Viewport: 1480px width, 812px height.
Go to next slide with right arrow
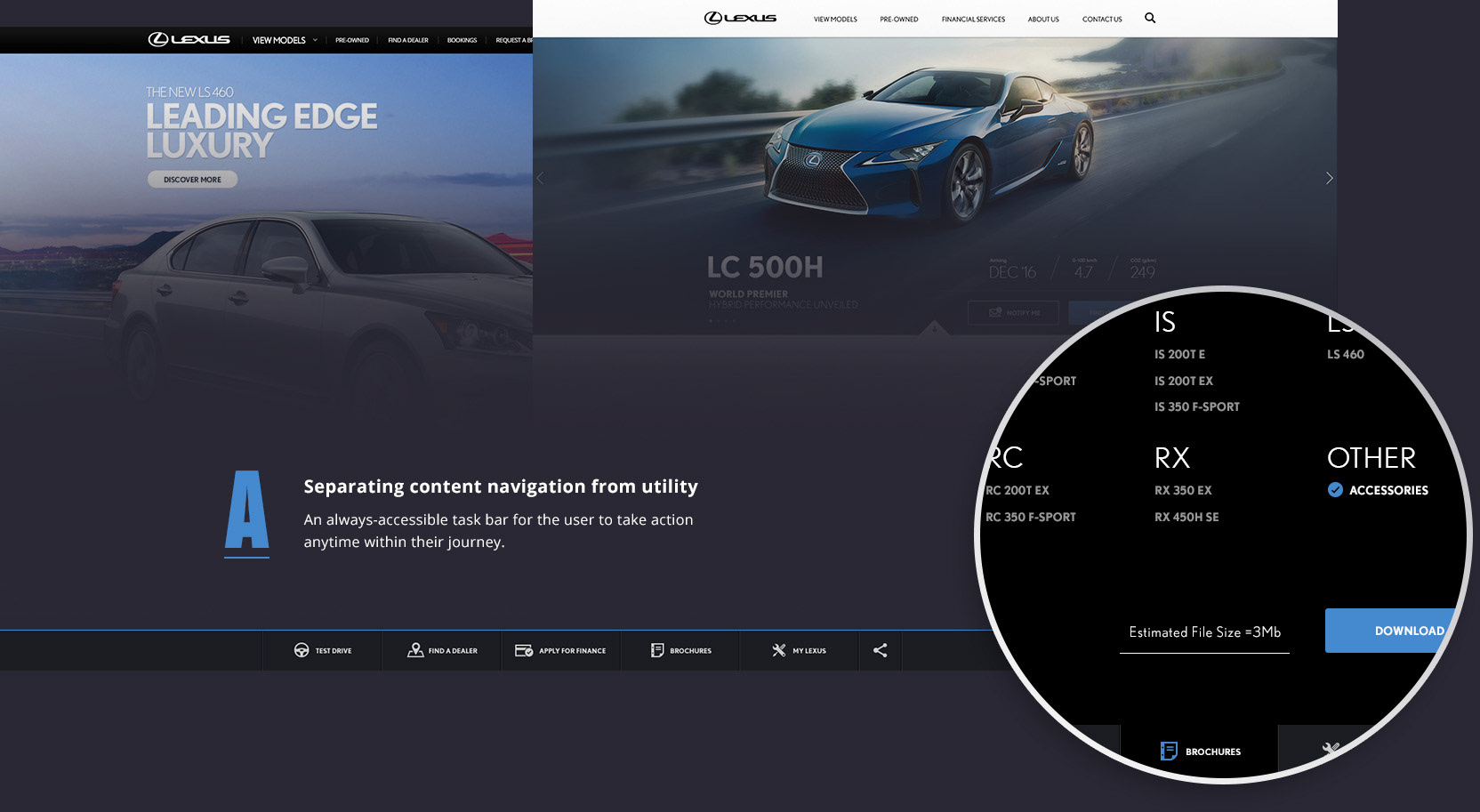coord(1329,178)
